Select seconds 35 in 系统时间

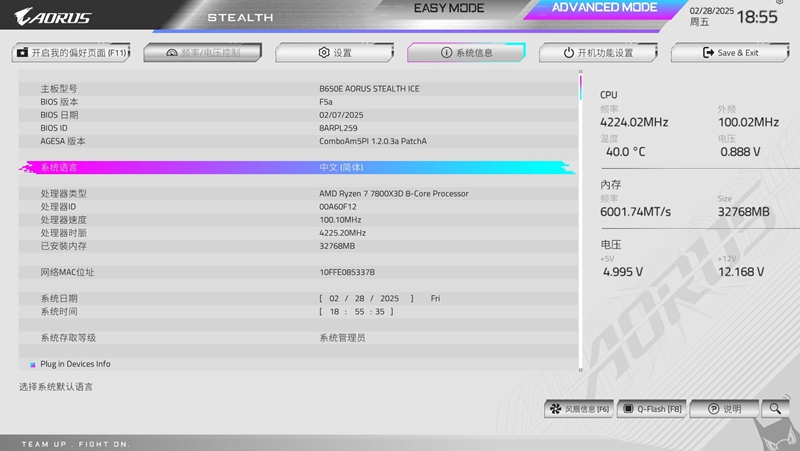[380, 312]
